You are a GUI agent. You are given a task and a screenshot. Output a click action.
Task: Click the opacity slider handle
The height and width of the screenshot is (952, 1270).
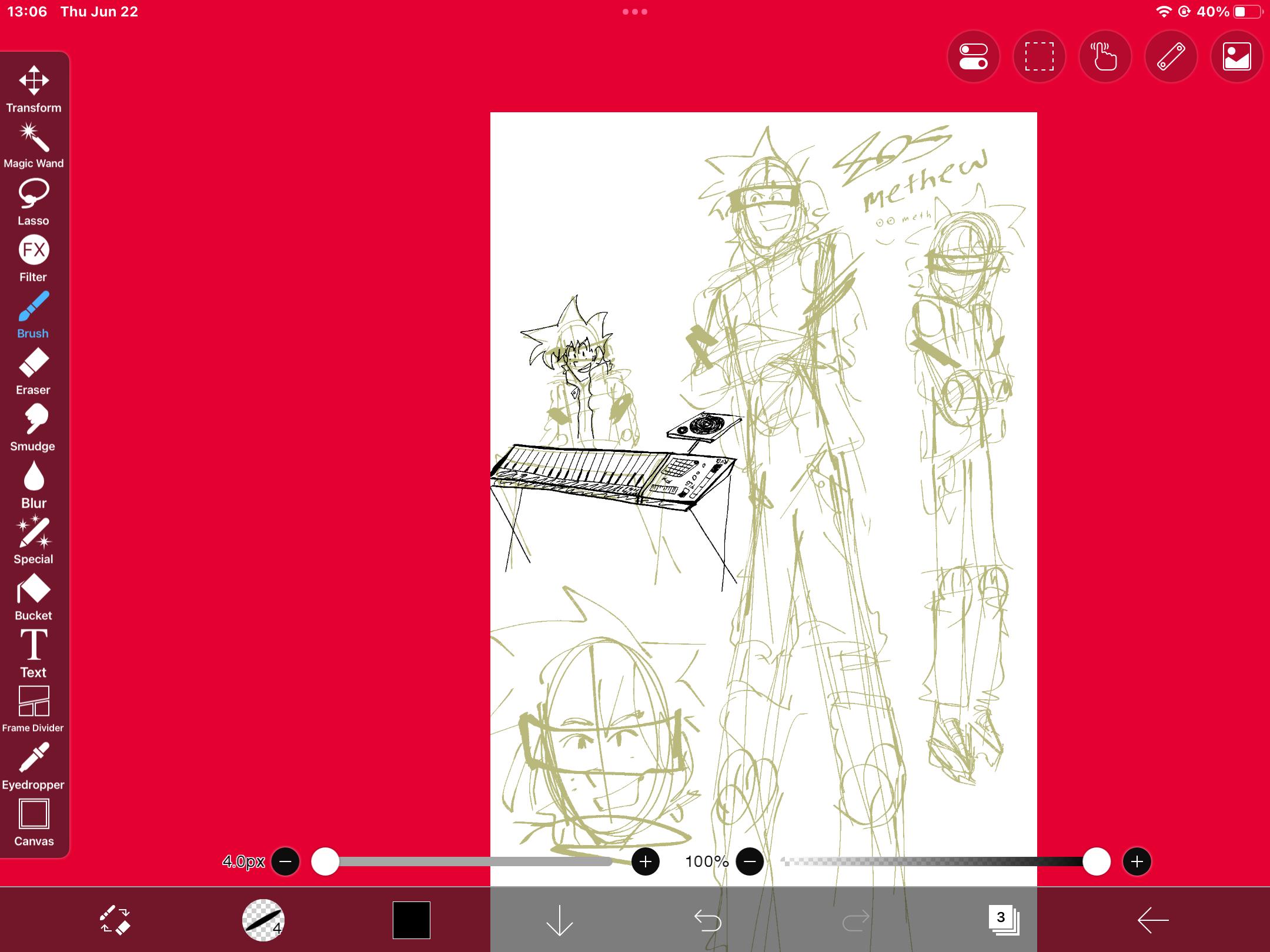(x=1097, y=862)
